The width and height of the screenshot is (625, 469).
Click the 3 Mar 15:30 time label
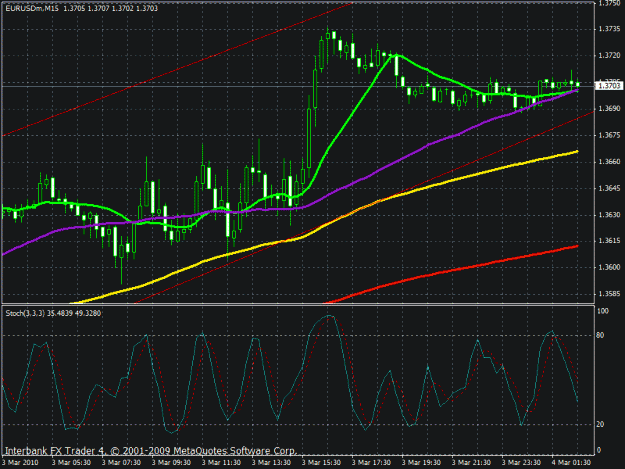pyautogui.click(x=321, y=463)
